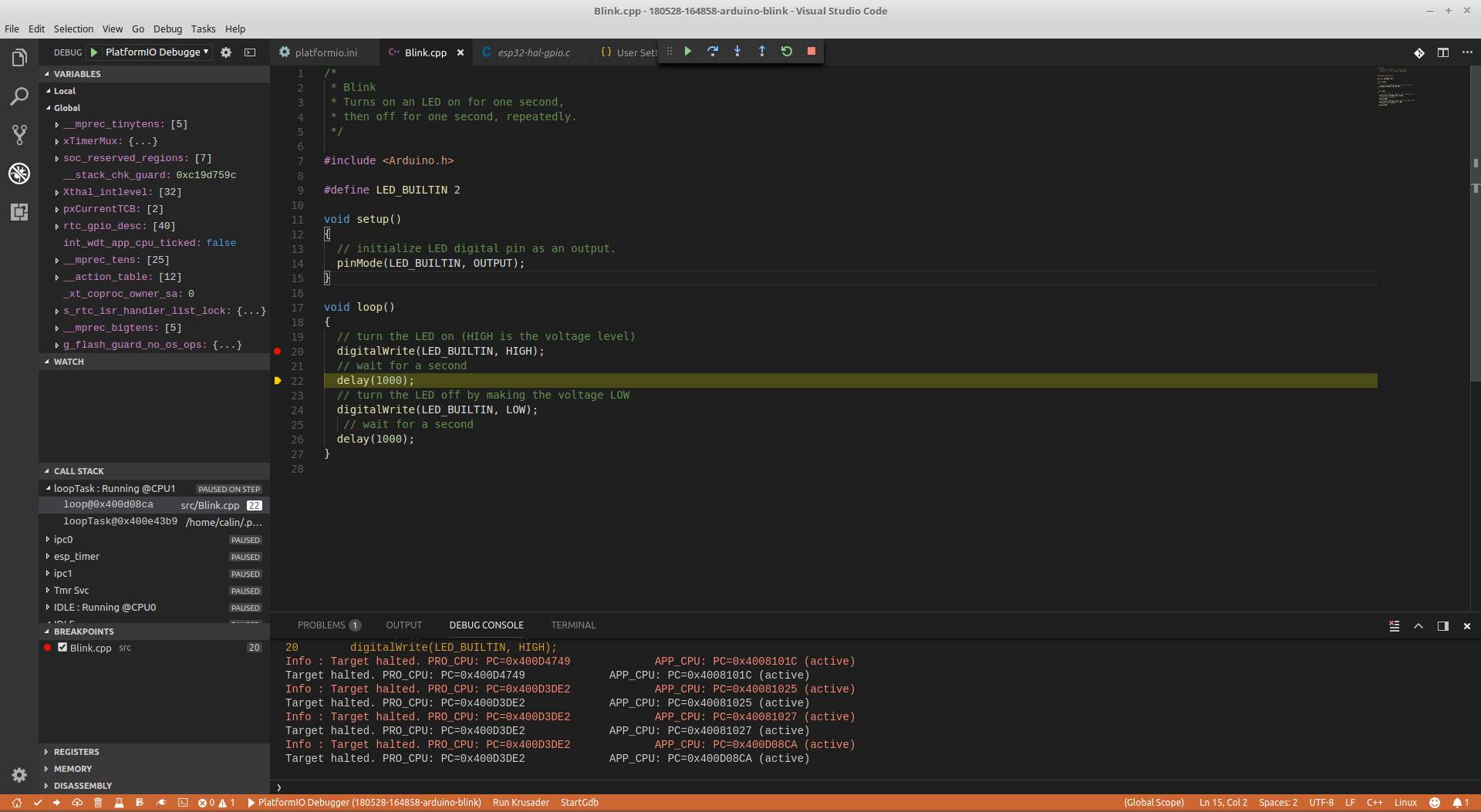Click PlatformIO Test flask icon in status bar
The height and width of the screenshot is (812, 1481).
[x=119, y=803]
